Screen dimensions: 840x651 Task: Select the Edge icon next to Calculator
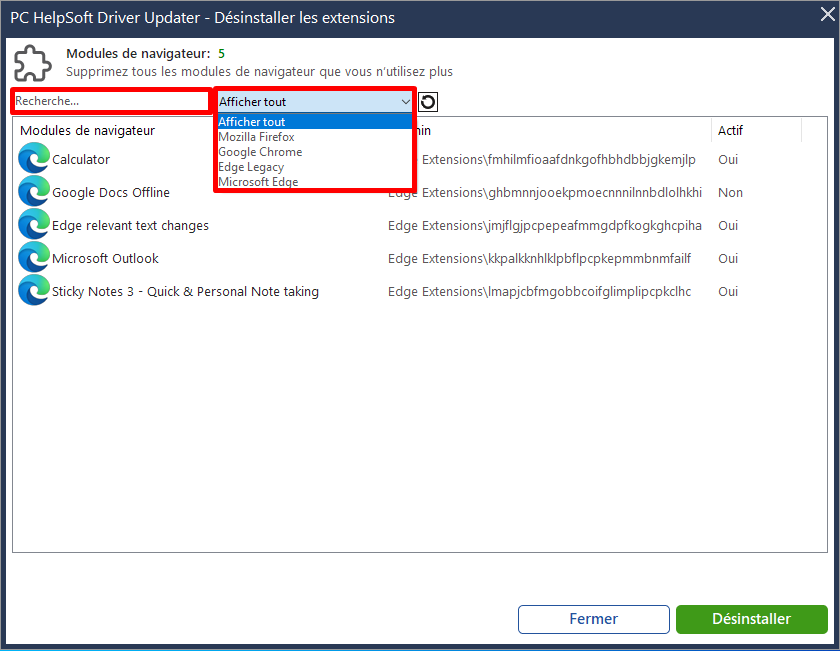[34, 159]
